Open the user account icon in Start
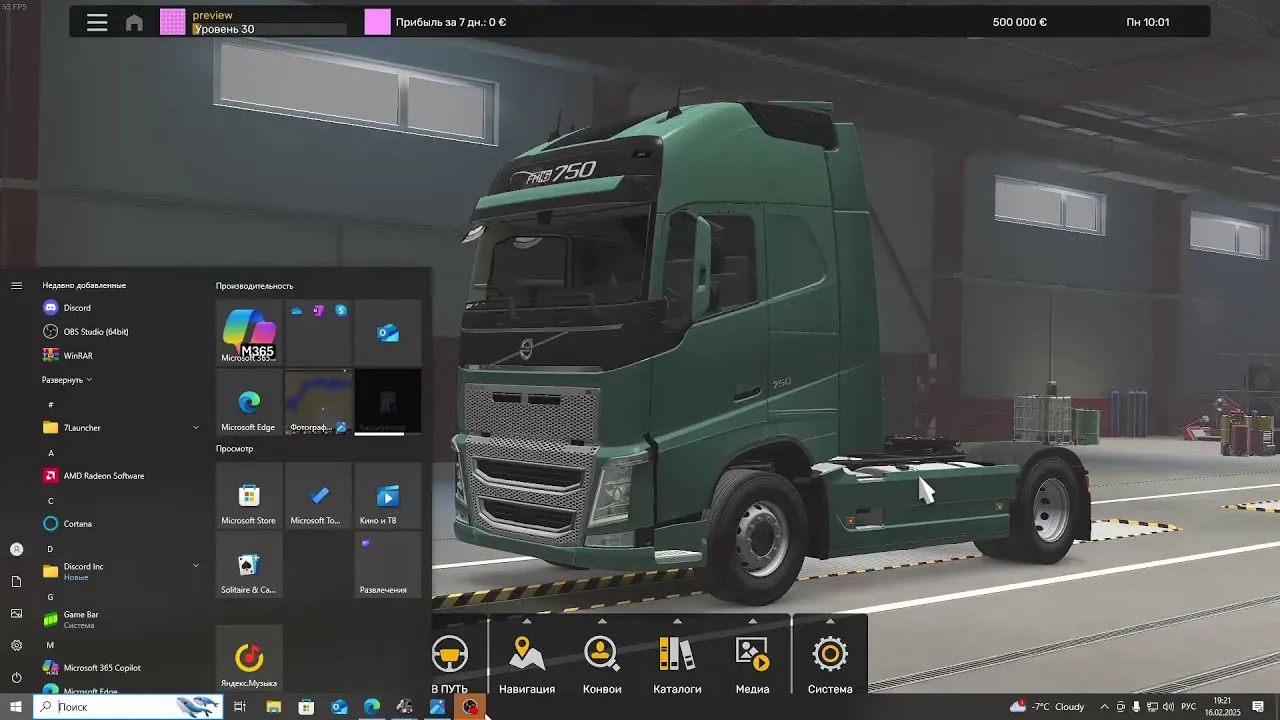This screenshot has width=1280, height=720. (x=16, y=549)
